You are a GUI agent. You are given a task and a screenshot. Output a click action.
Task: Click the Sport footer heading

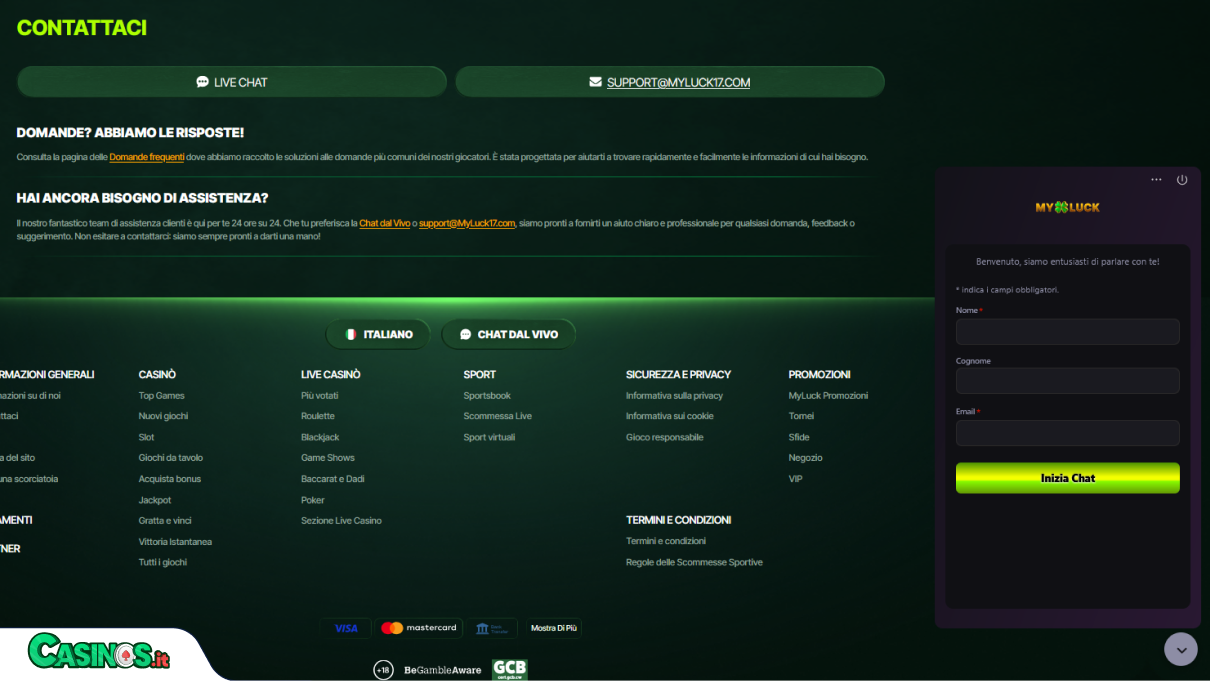479,374
